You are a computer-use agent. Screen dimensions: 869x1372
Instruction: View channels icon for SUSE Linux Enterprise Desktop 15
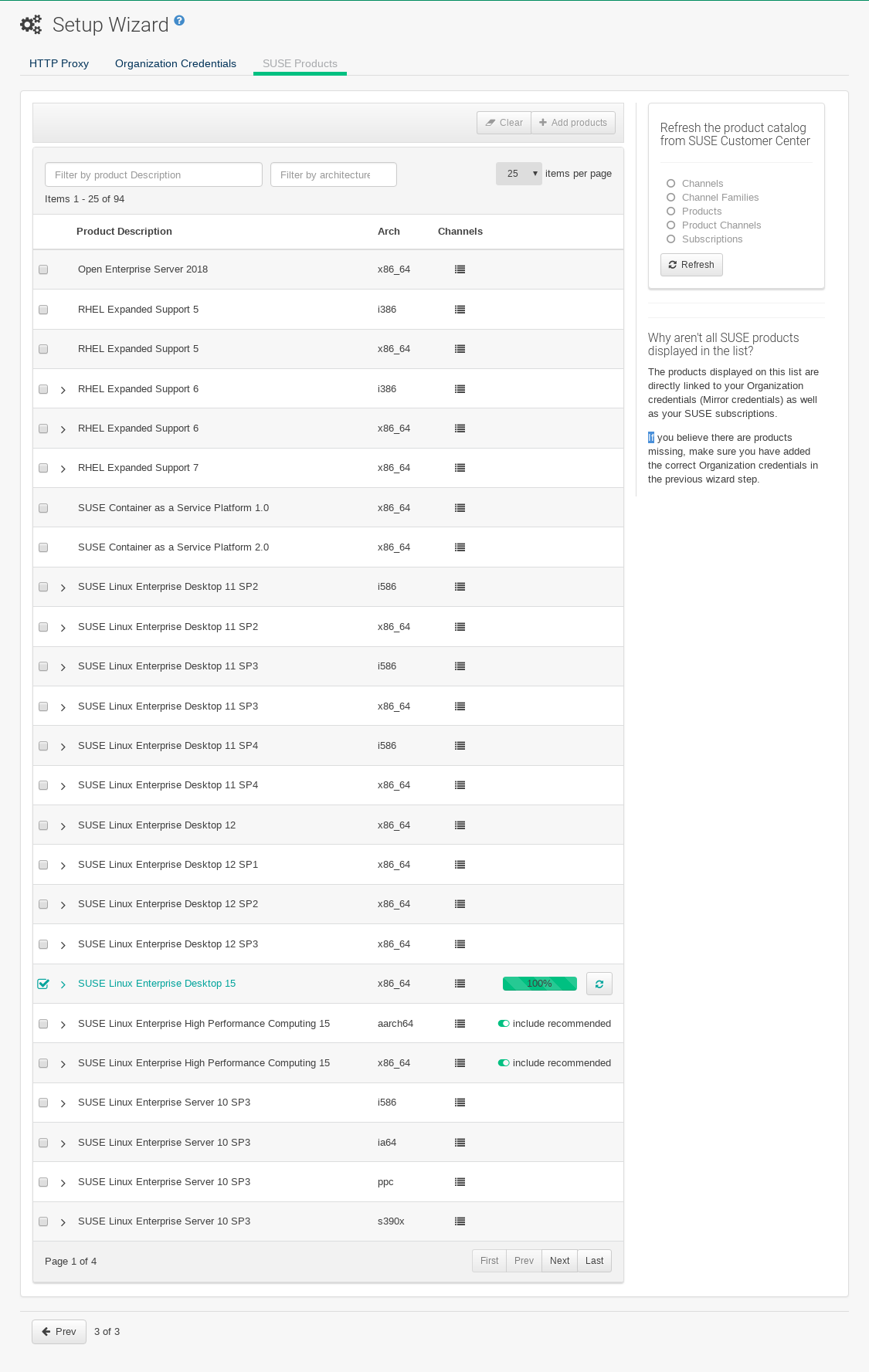[460, 983]
